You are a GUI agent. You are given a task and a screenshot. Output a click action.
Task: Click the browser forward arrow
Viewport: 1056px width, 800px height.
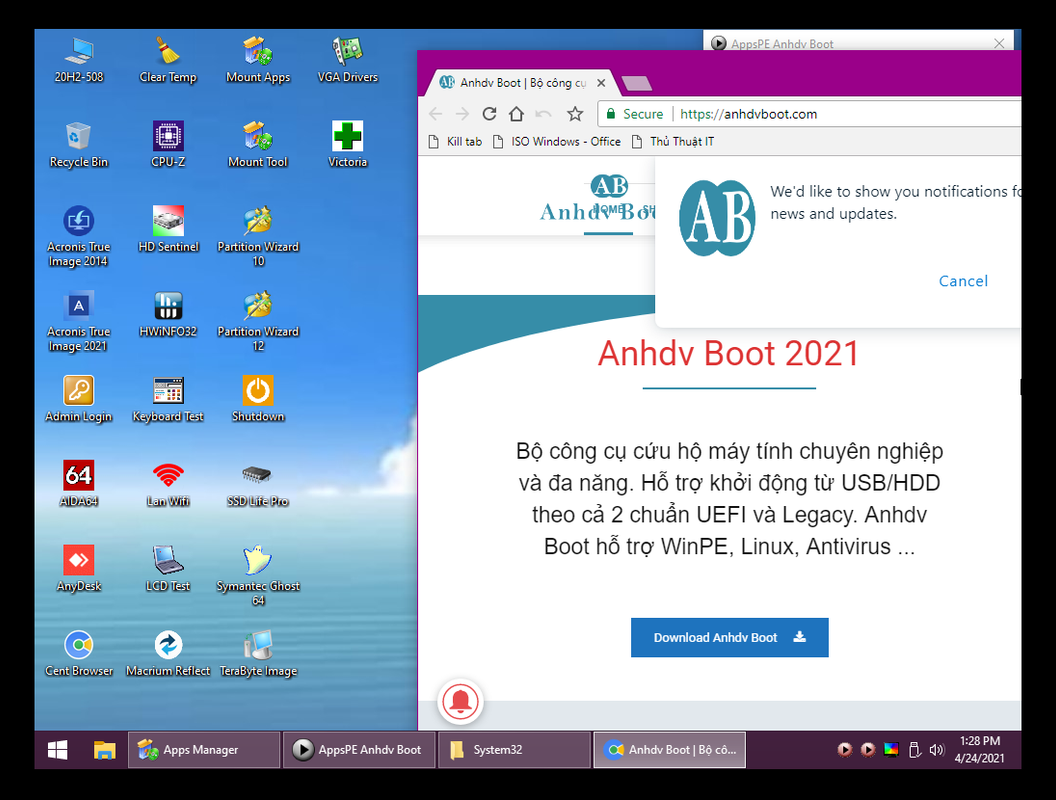coord(462,114)
